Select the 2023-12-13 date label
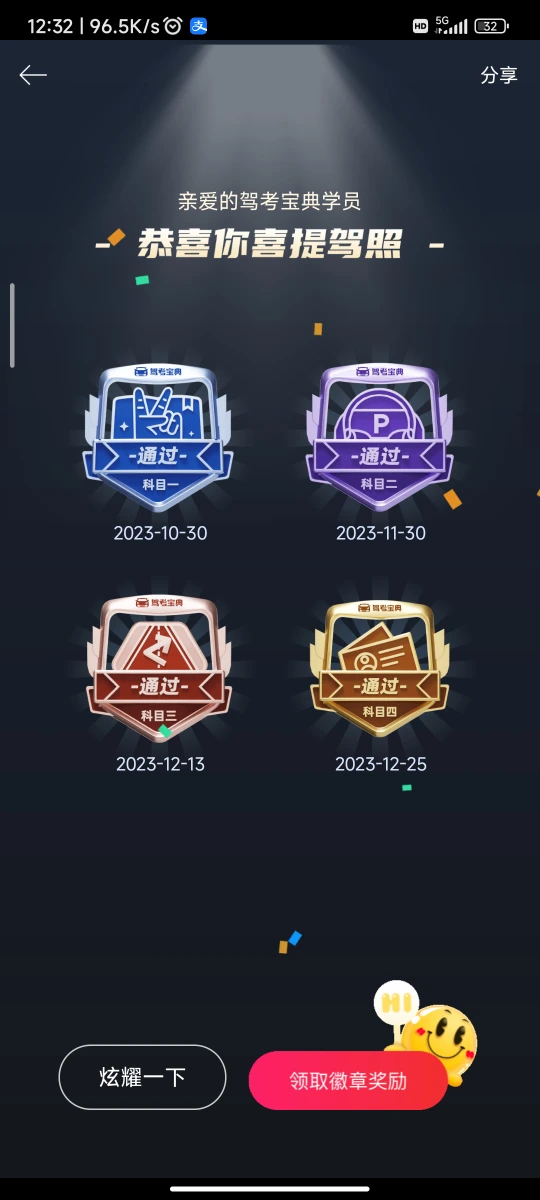The height and width of the screenshot is (1200, 540). pyautogui.click(x=160, y=764)
